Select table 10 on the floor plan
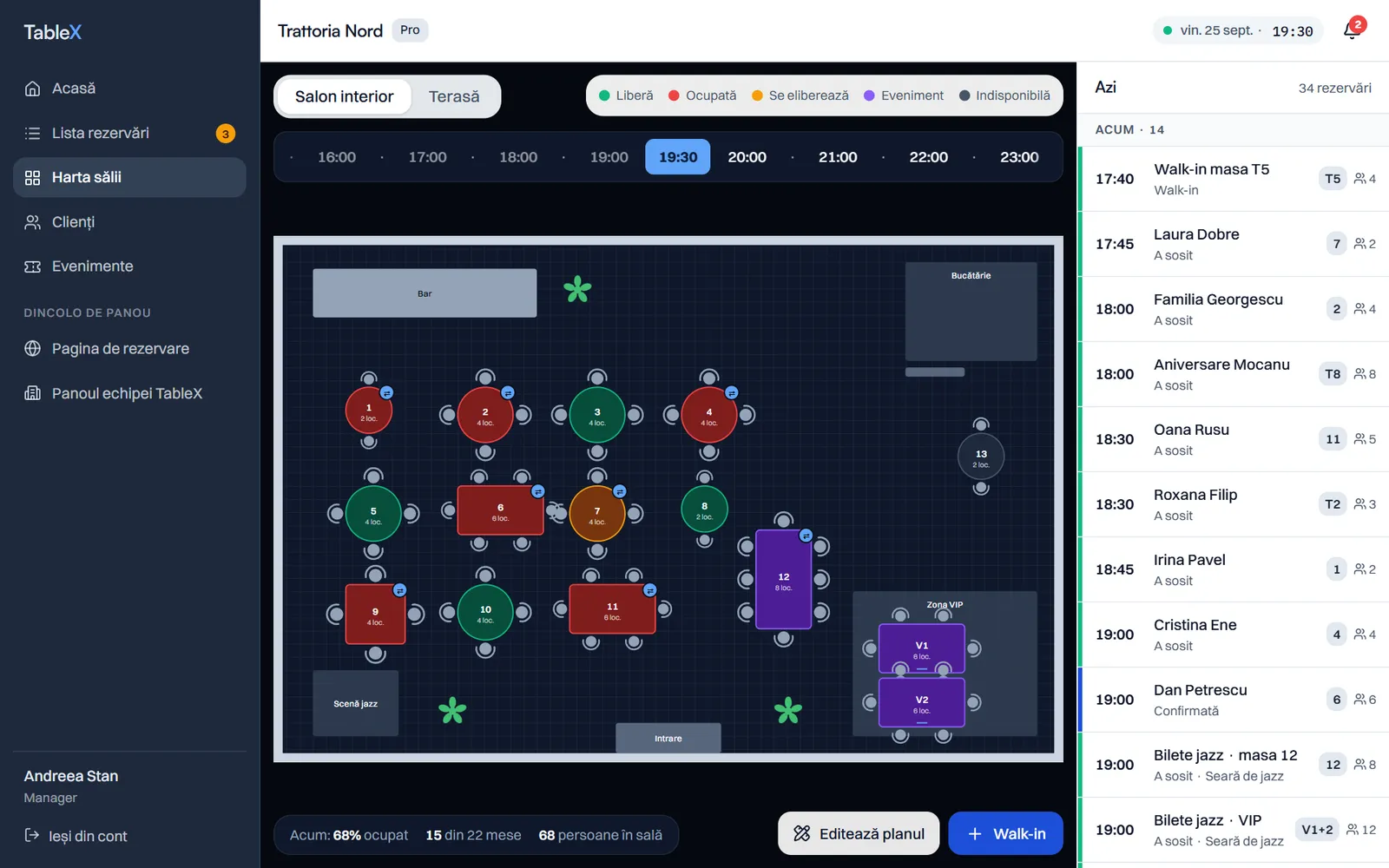 point(485,613)
